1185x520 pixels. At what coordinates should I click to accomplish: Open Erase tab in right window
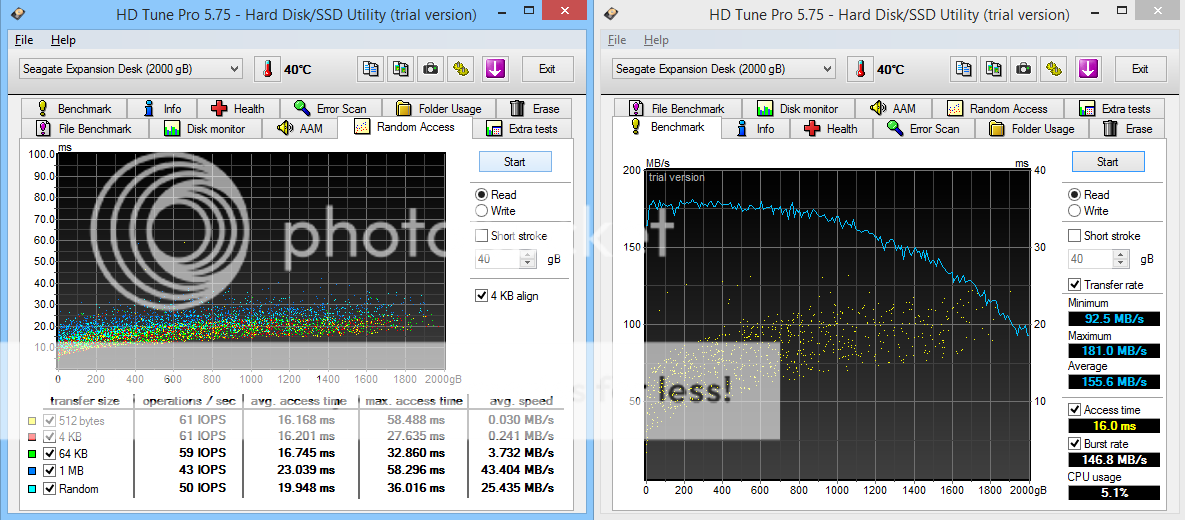tap(1128, 128)
